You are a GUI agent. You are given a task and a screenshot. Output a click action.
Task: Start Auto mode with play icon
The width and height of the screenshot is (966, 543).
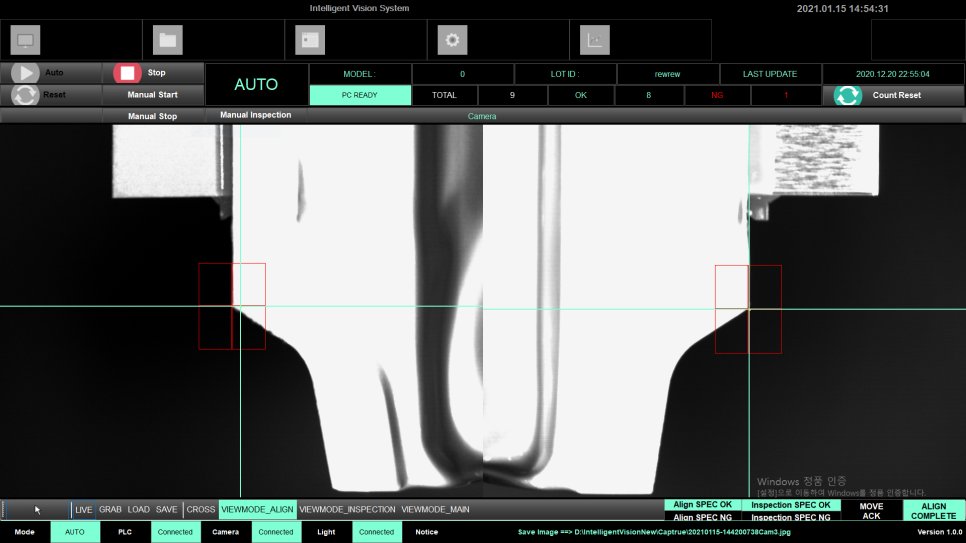click(25, 73)
